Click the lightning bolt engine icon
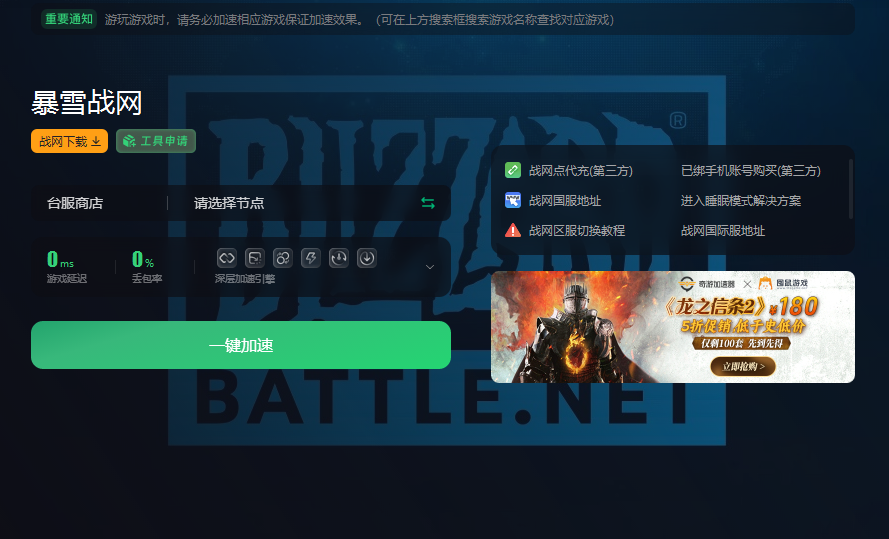Screen dimensions: 889x539 point(311,258)
